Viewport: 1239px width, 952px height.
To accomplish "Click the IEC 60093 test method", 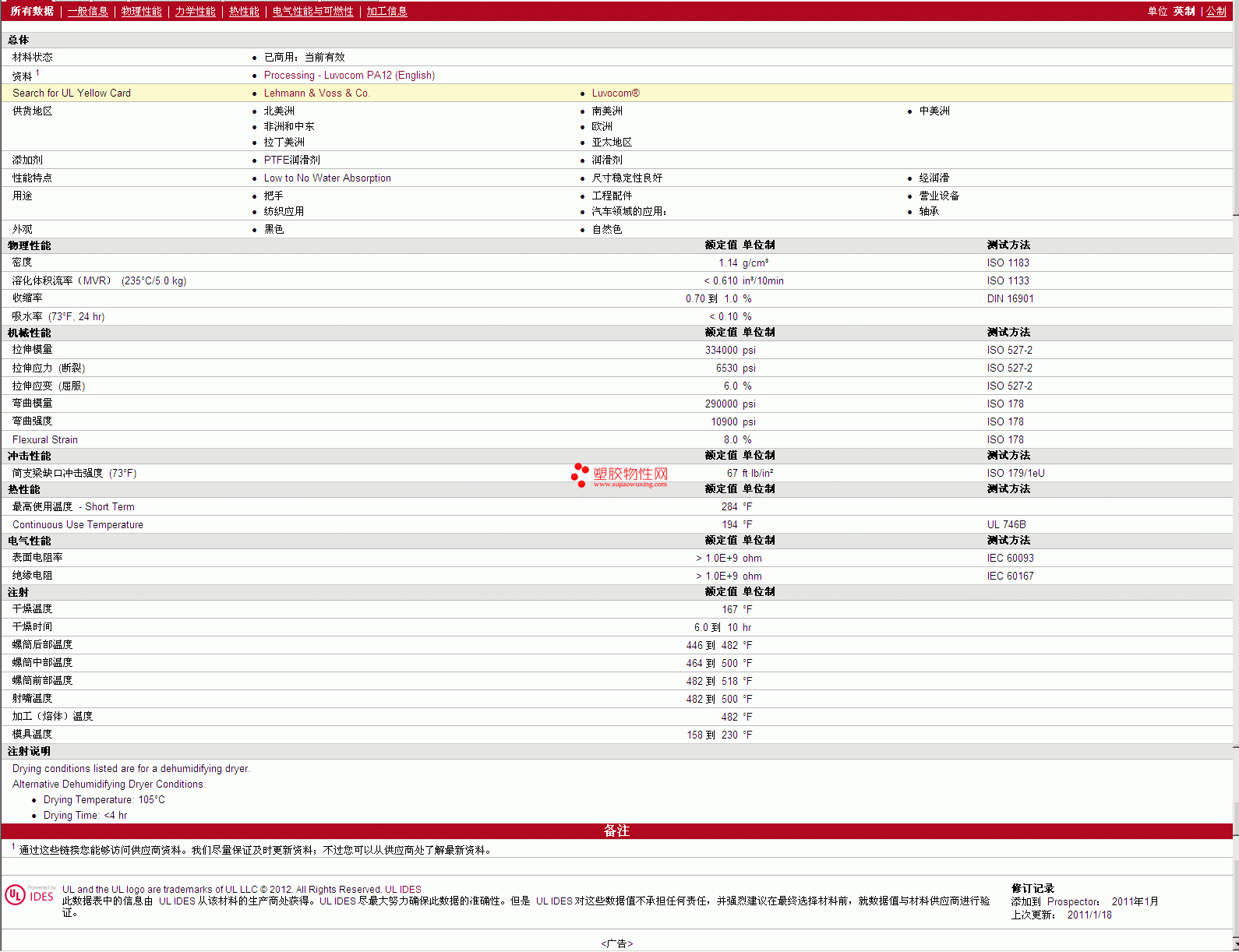I will point(1010,558).
